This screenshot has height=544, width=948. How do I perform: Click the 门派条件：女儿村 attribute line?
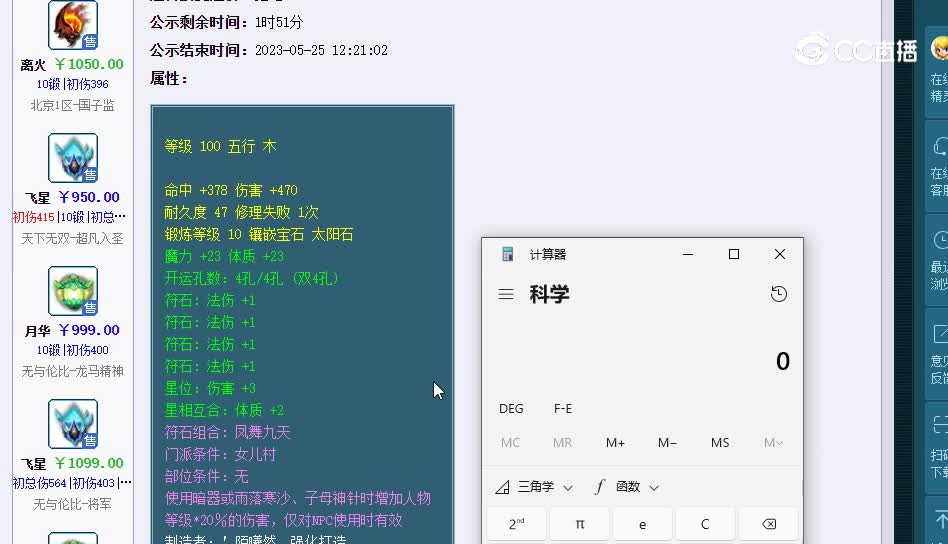pos(220,454)
